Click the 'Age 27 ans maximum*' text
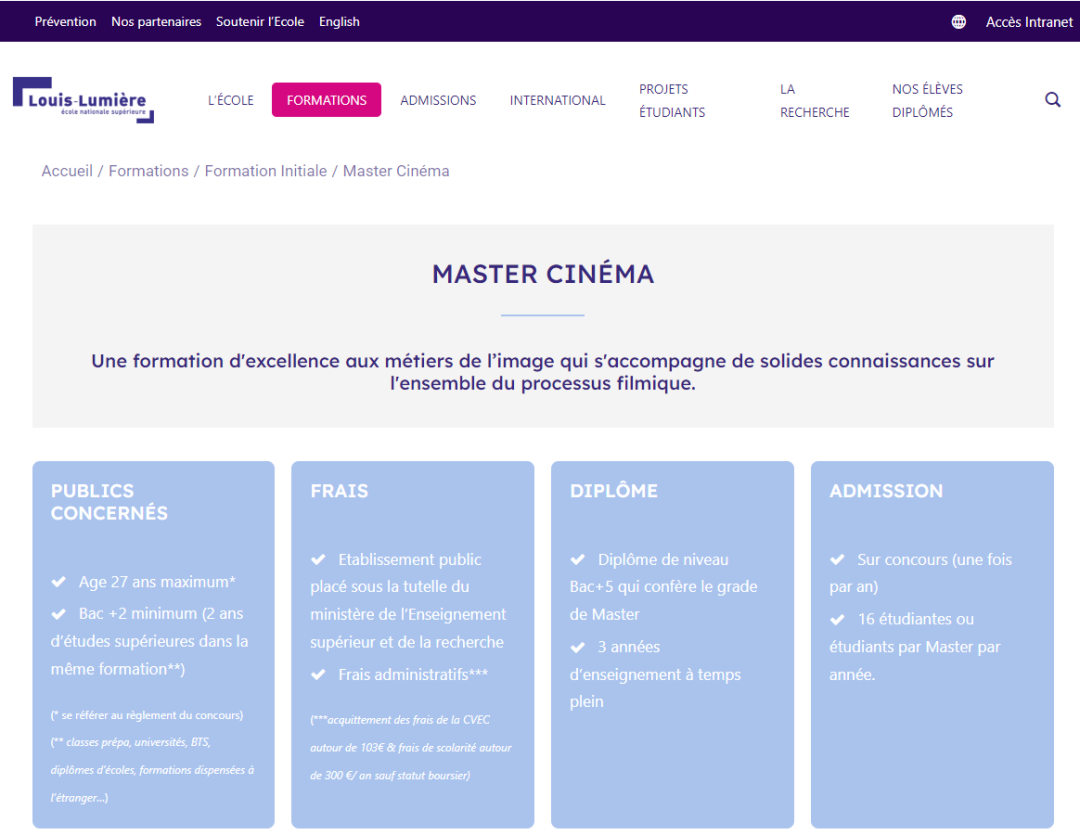This screenshot has height=835, width=1080. click(157, 582)
